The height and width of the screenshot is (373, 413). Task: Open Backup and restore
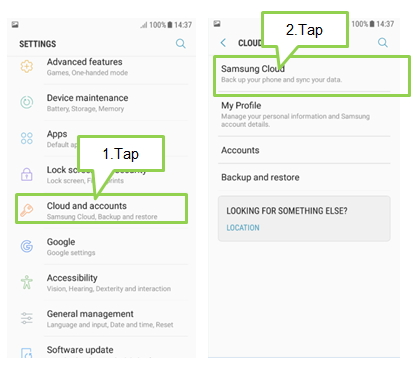tap(304, 177)
